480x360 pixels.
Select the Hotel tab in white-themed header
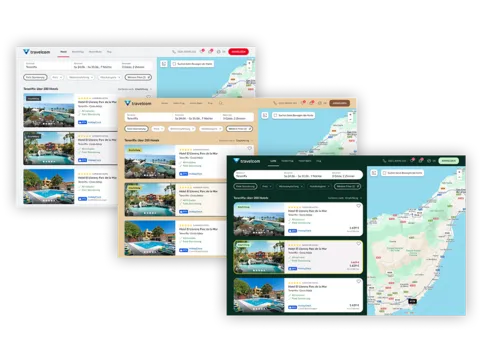pyautogui.click(x=63, y=52)
